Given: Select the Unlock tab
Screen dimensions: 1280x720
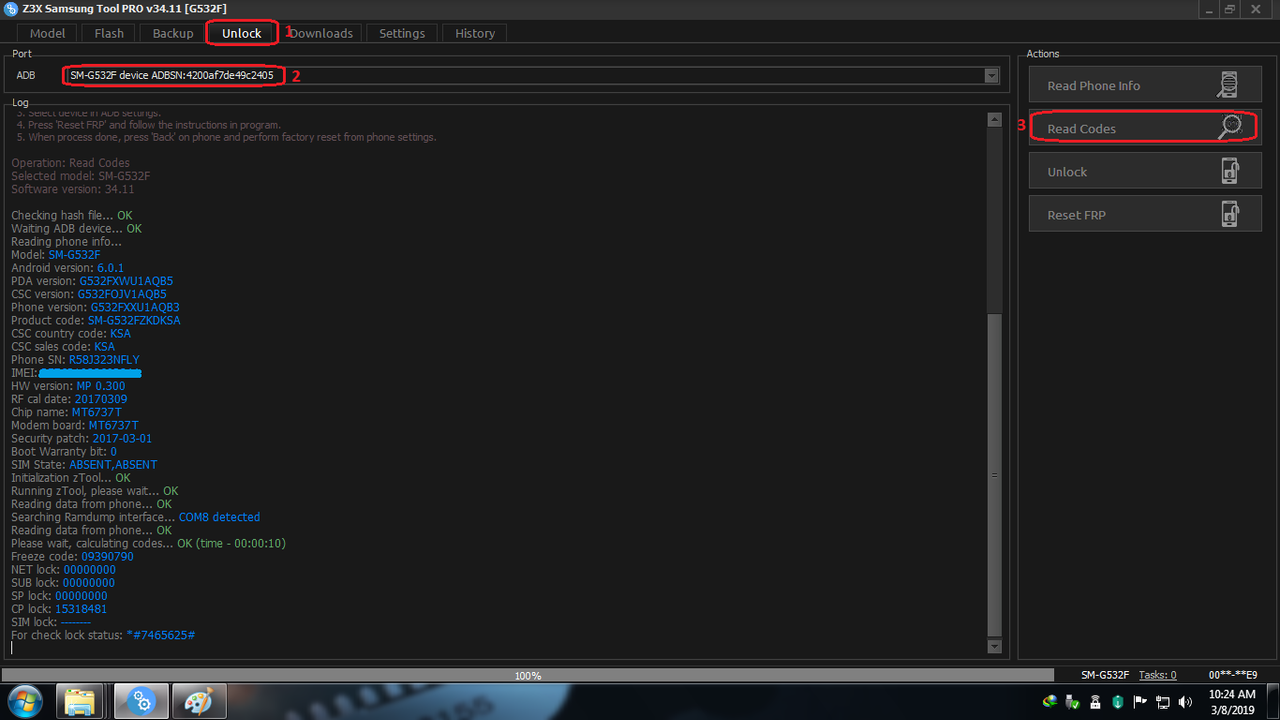Looking at the screenshot, I should (x=241, y=33).
